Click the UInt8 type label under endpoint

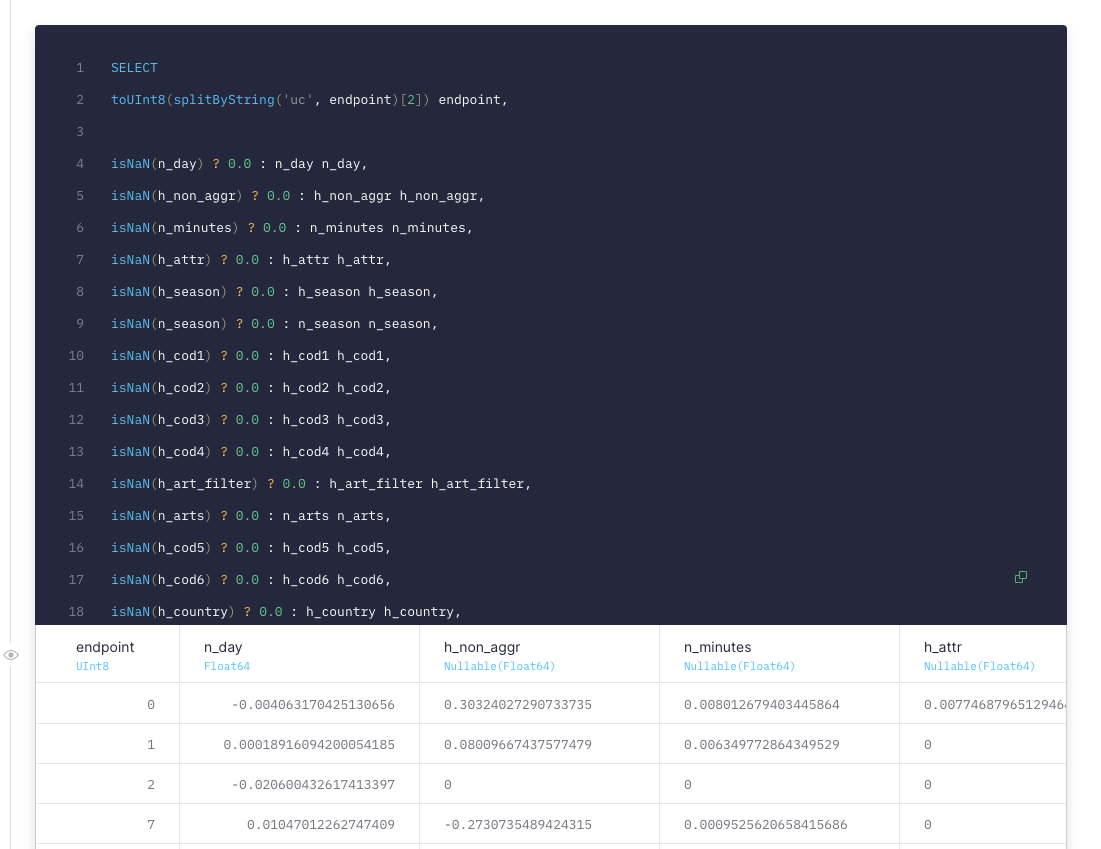click(91, 666)
